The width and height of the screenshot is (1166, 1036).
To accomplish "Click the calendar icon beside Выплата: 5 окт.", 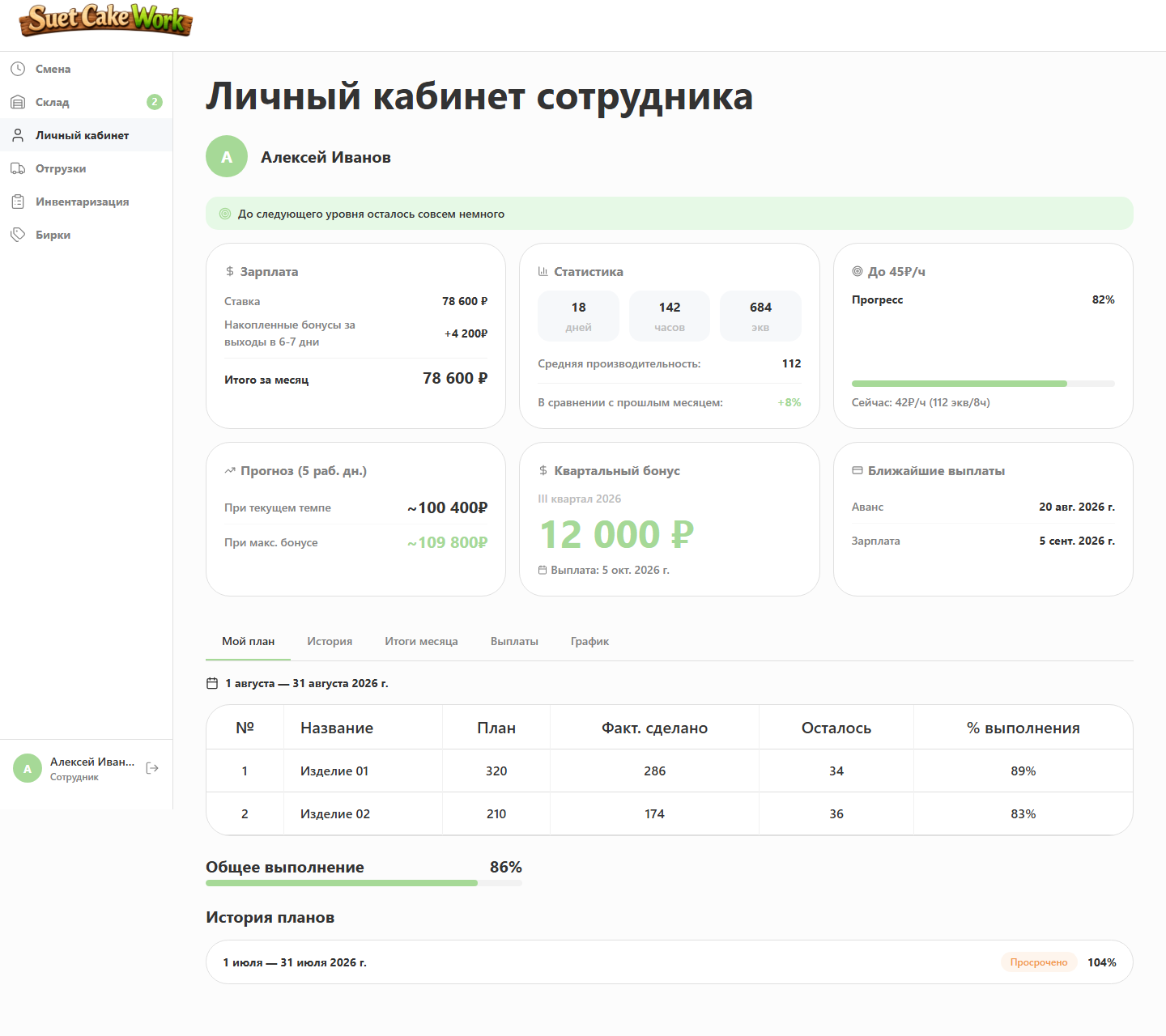I will click(x=543, y=570).
